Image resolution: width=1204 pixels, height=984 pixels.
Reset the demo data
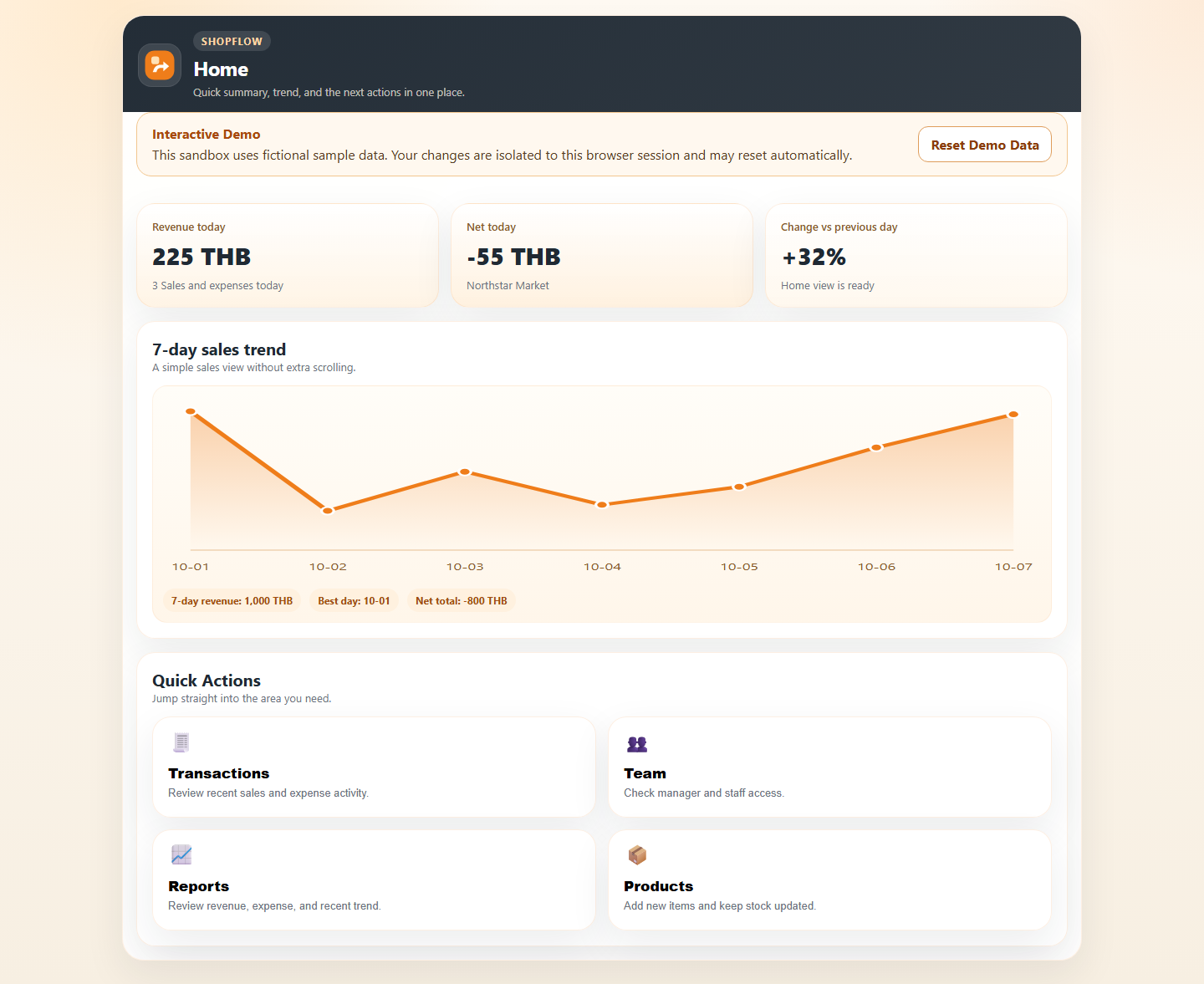click(x=985, y=145)
